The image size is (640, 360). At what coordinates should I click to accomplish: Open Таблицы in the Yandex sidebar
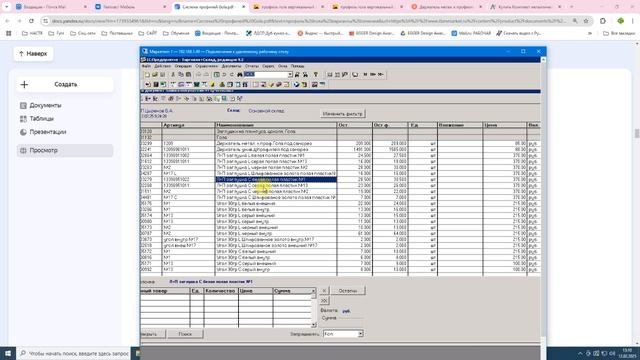pos(42,119)
